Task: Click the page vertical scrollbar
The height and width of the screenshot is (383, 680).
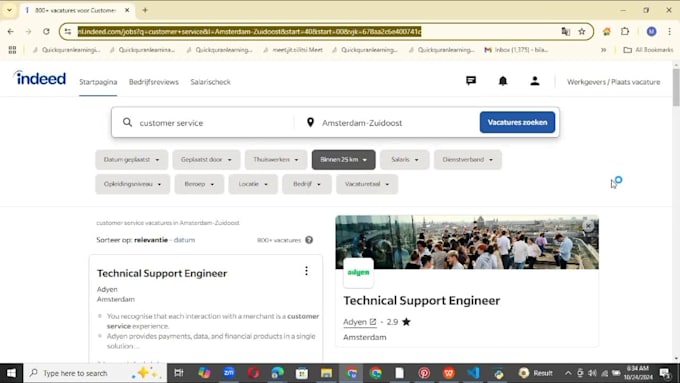Action: tap(676, 87)
